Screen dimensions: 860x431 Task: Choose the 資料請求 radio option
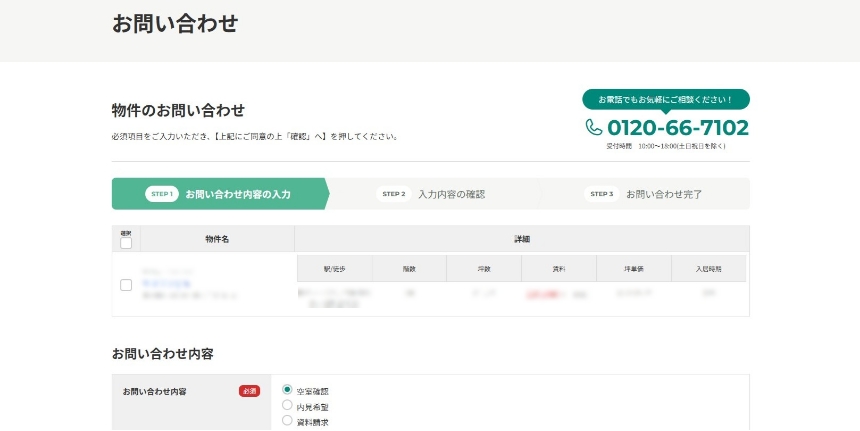tap(287, 421)
